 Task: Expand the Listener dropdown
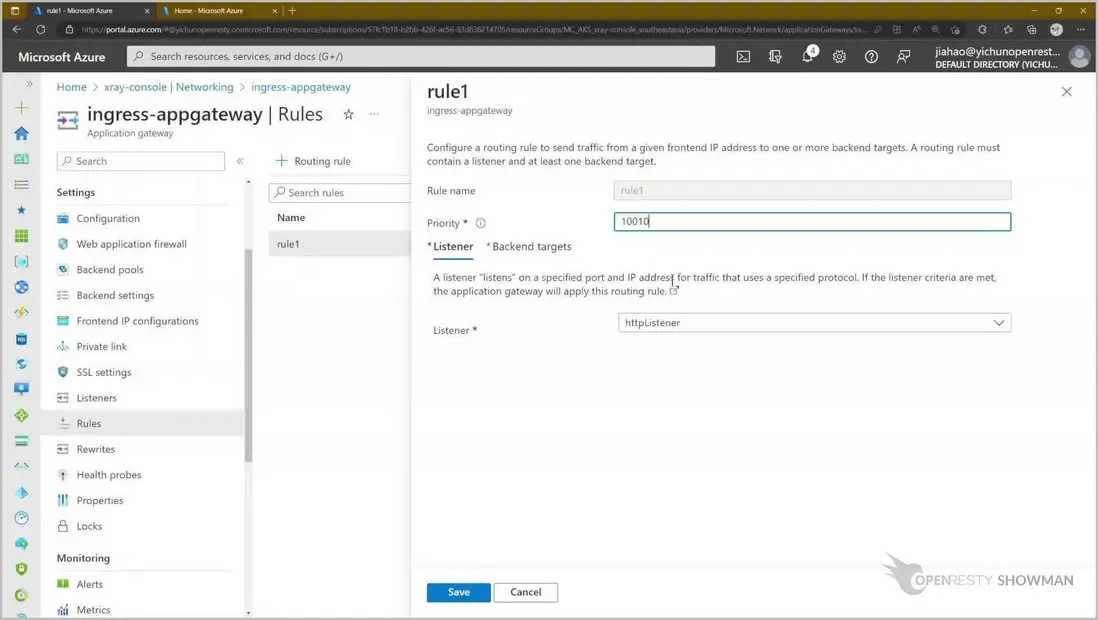point(814,323)
